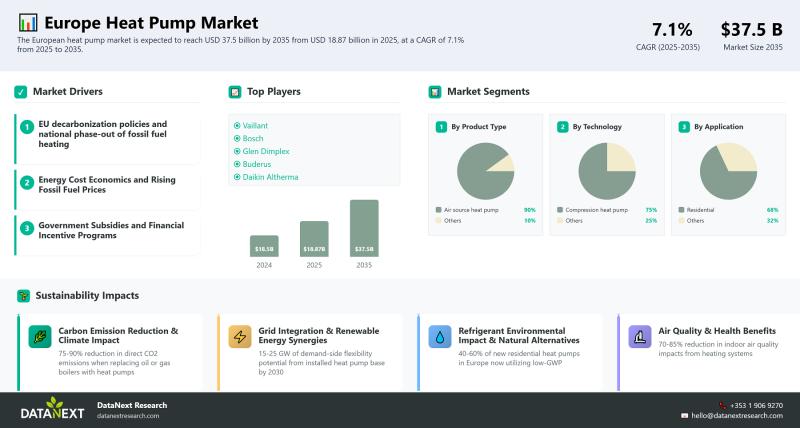This screenshot has width=800, height=428.
Task: Click the Market Segments section icon
Action: click(435, 92)
